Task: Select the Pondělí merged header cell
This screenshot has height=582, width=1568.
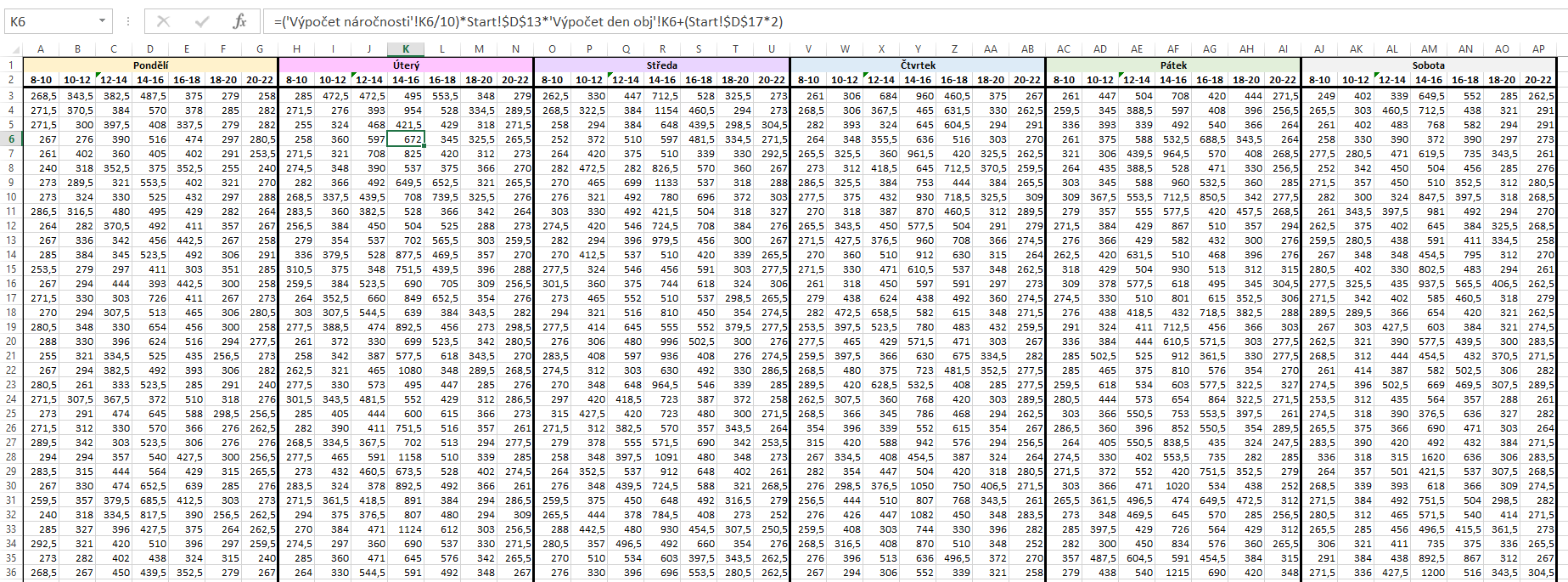Action: (150, 65)
